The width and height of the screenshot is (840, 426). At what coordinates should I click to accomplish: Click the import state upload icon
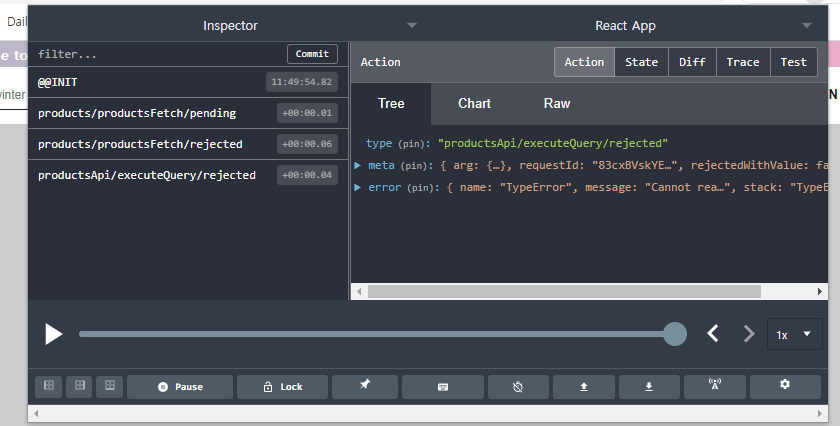584,387
